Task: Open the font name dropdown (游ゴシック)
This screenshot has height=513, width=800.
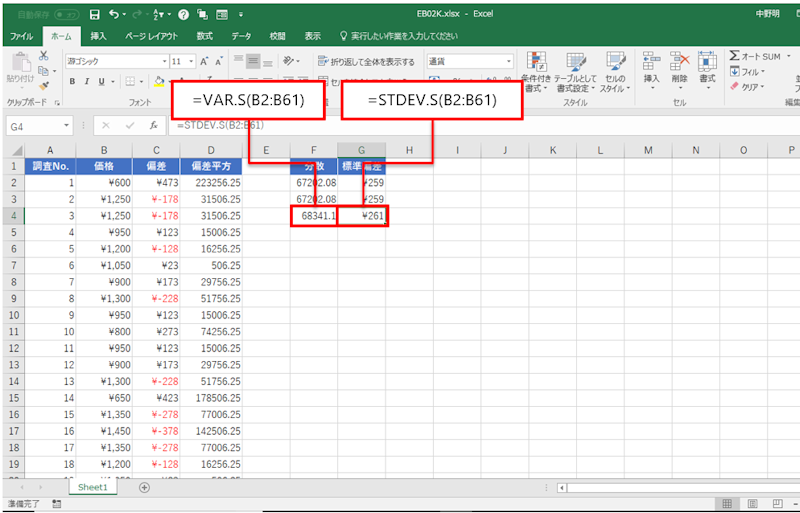Action: pos(115,61)
